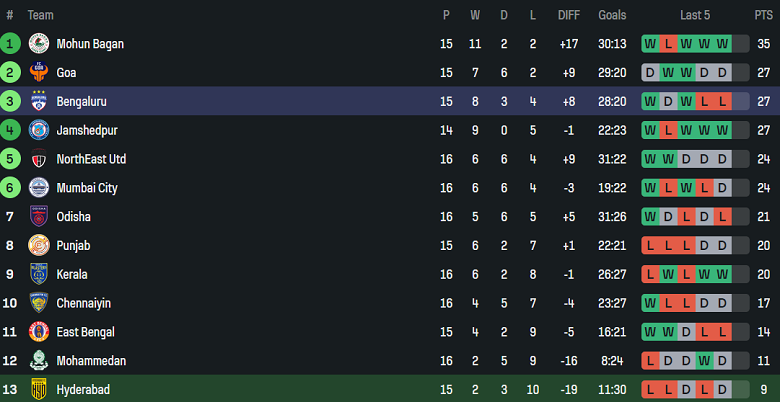Image resolution: width=780 pixels, height=402 pixels.
Task: Click the Mohun Bagan club crest
Action: 39,44
